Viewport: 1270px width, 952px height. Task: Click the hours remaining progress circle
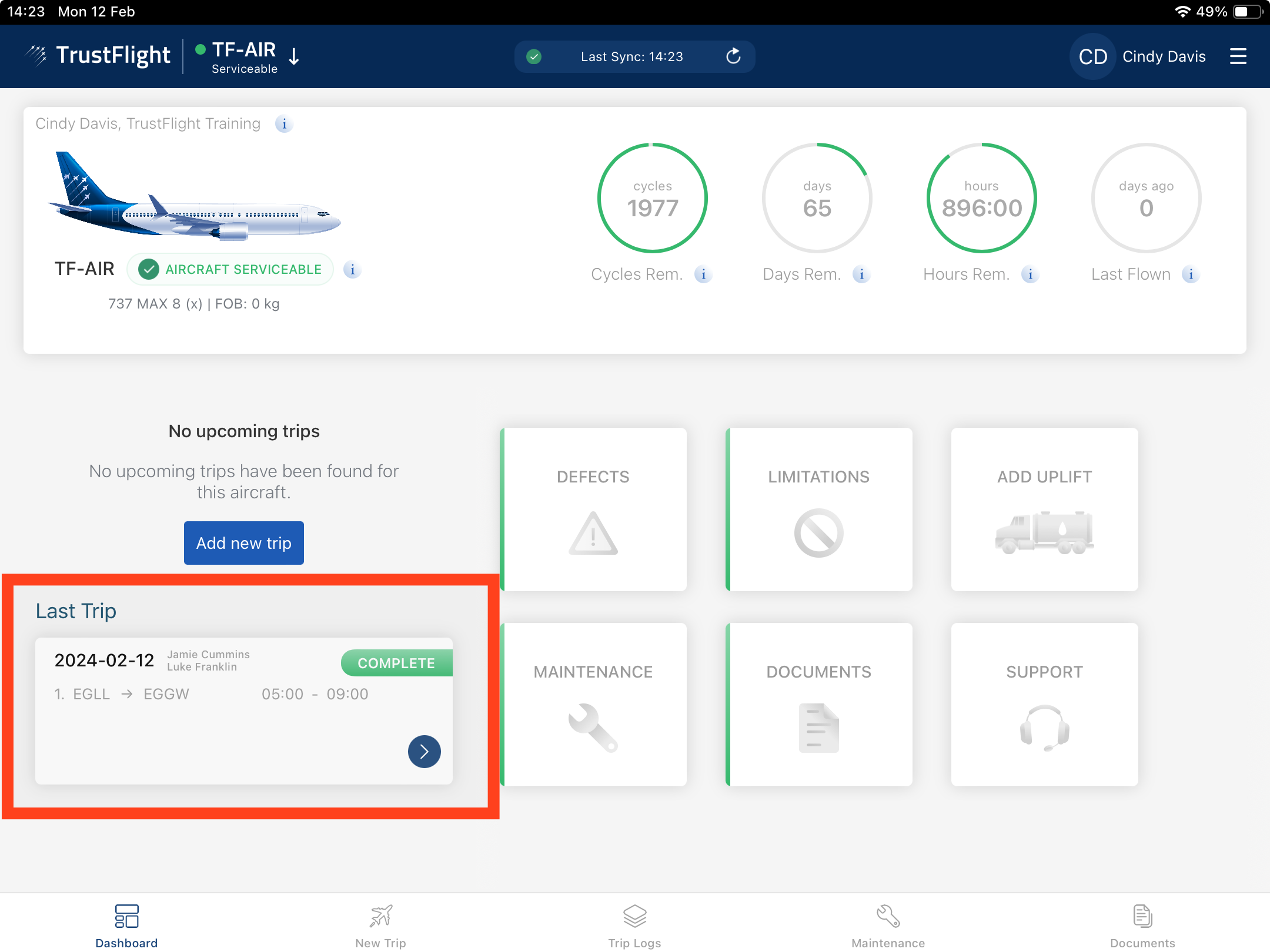click(x=981, y=199)
